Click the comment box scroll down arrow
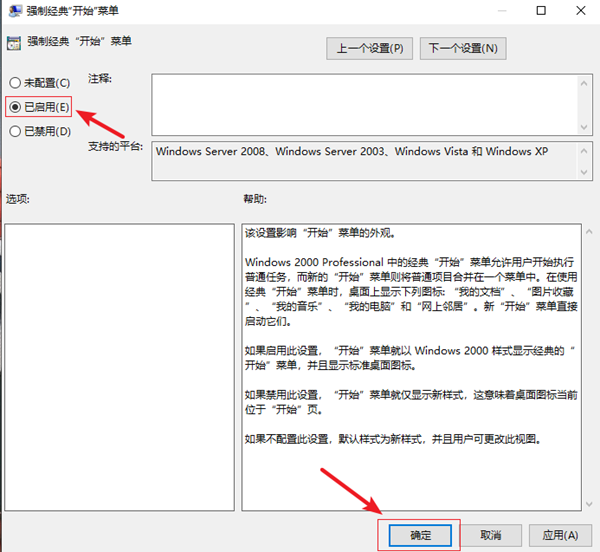This screenshot has width=600, height=552. (584, 127)
